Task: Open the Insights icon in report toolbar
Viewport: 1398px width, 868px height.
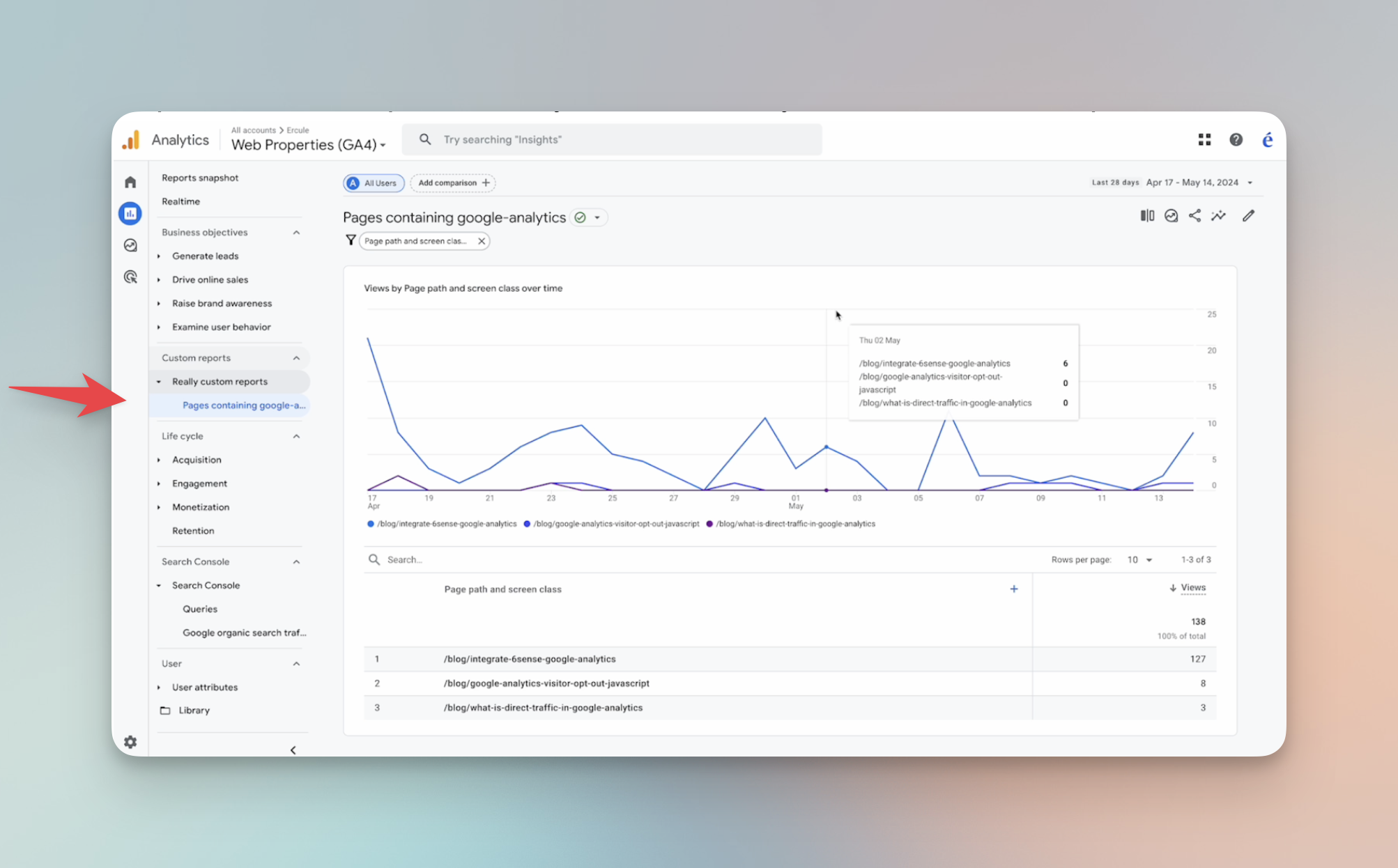Action: (1172, 216)
